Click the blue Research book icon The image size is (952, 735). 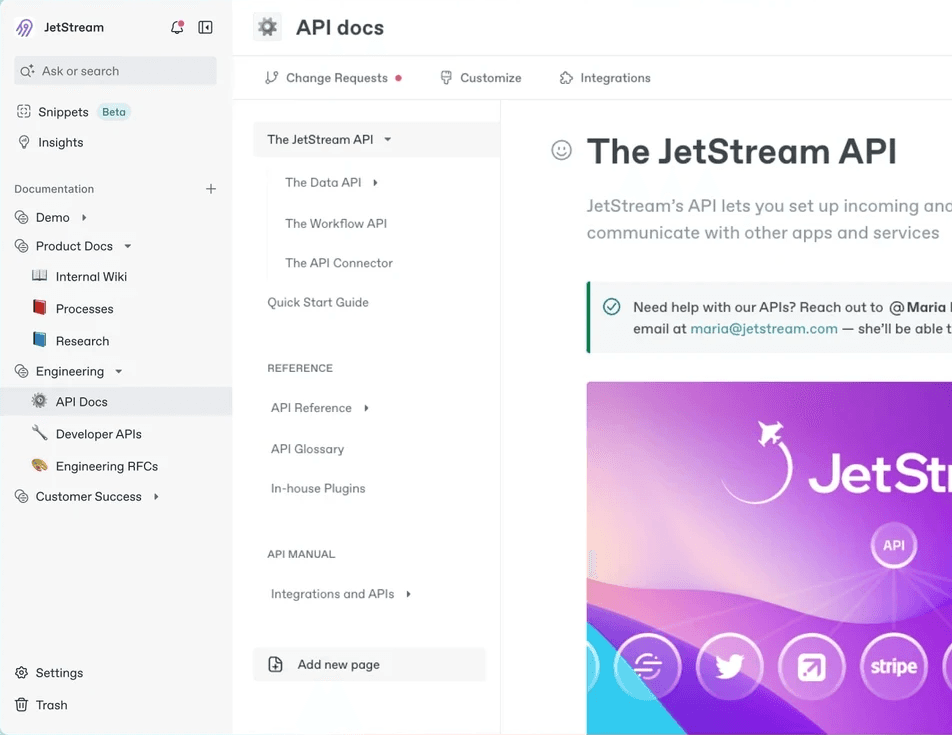[x=39, y=339]
